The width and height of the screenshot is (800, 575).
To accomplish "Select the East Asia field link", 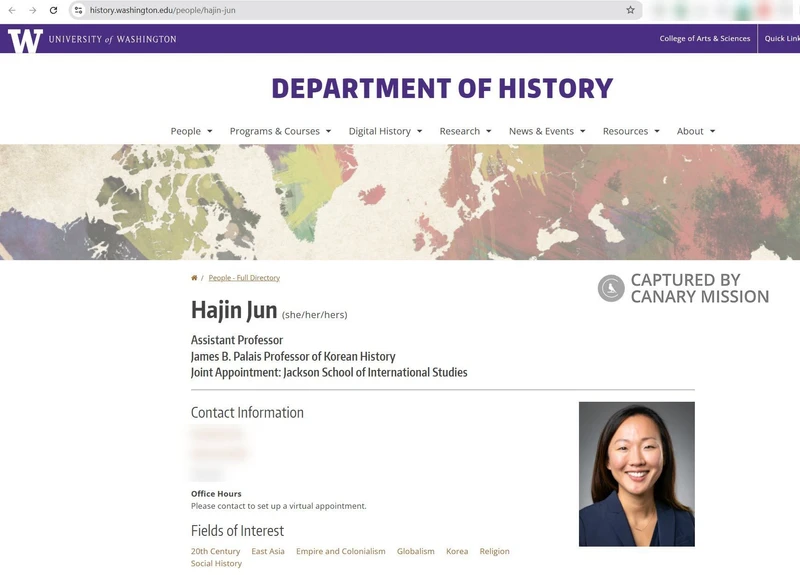I will click(268, 551).
